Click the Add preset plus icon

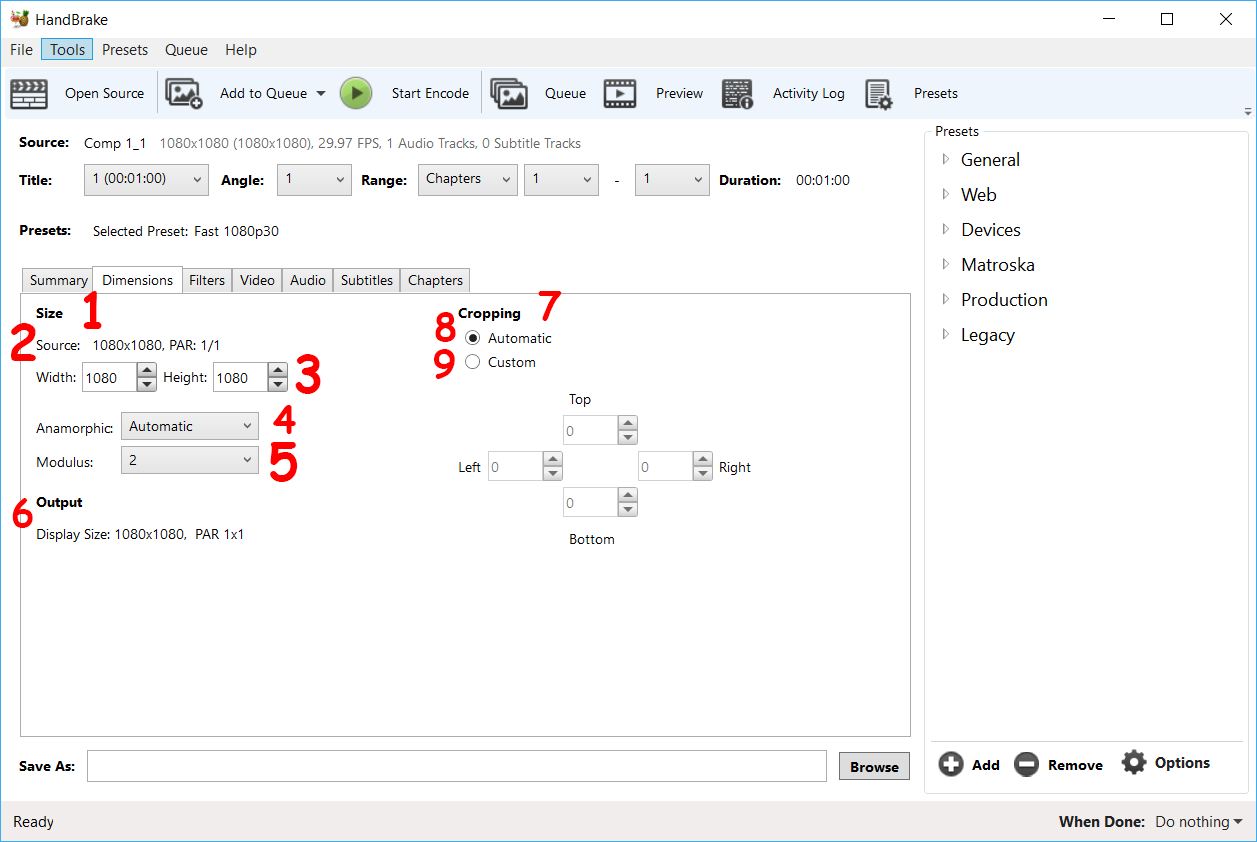[951, 764]
